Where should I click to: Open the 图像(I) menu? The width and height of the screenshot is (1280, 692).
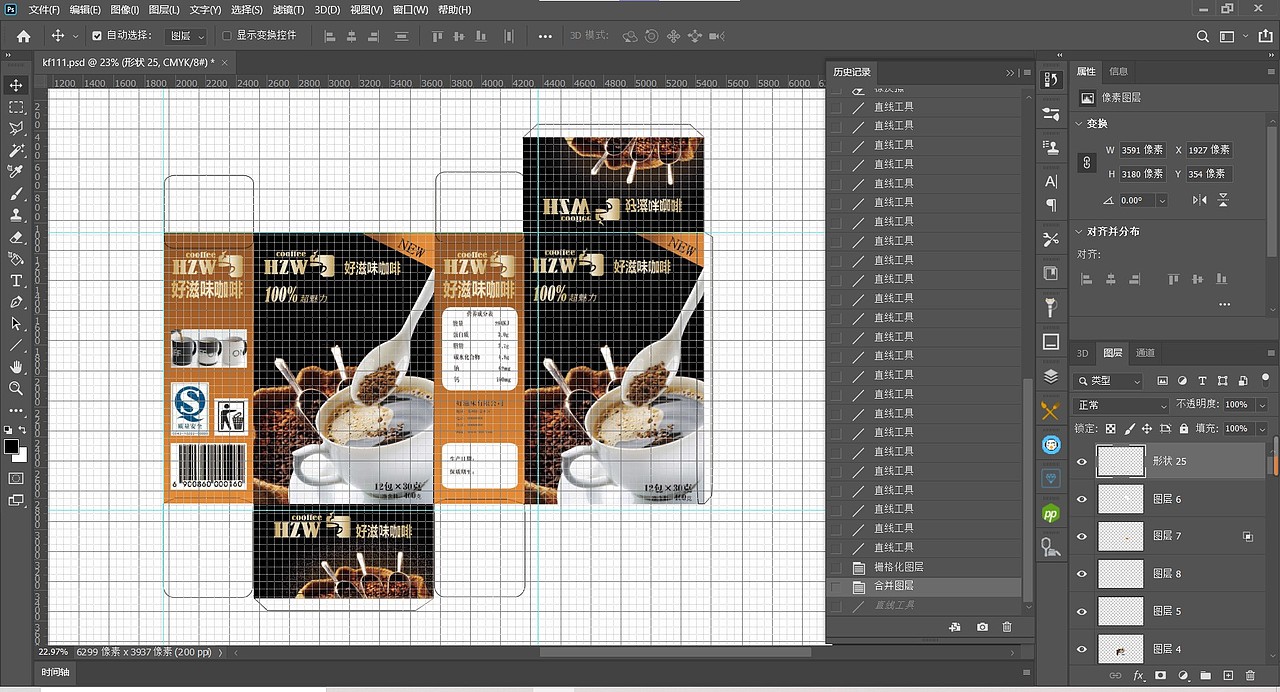tap(125, 10)
